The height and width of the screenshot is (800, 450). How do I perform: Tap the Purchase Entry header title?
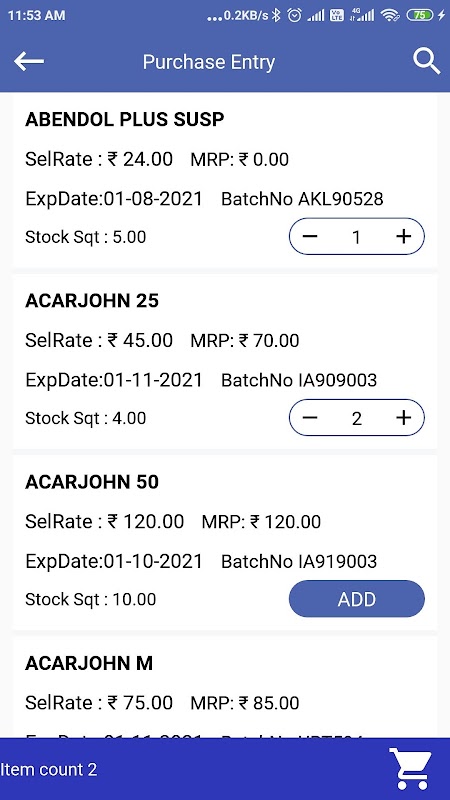pyautogui.click(x=209, y=62)
